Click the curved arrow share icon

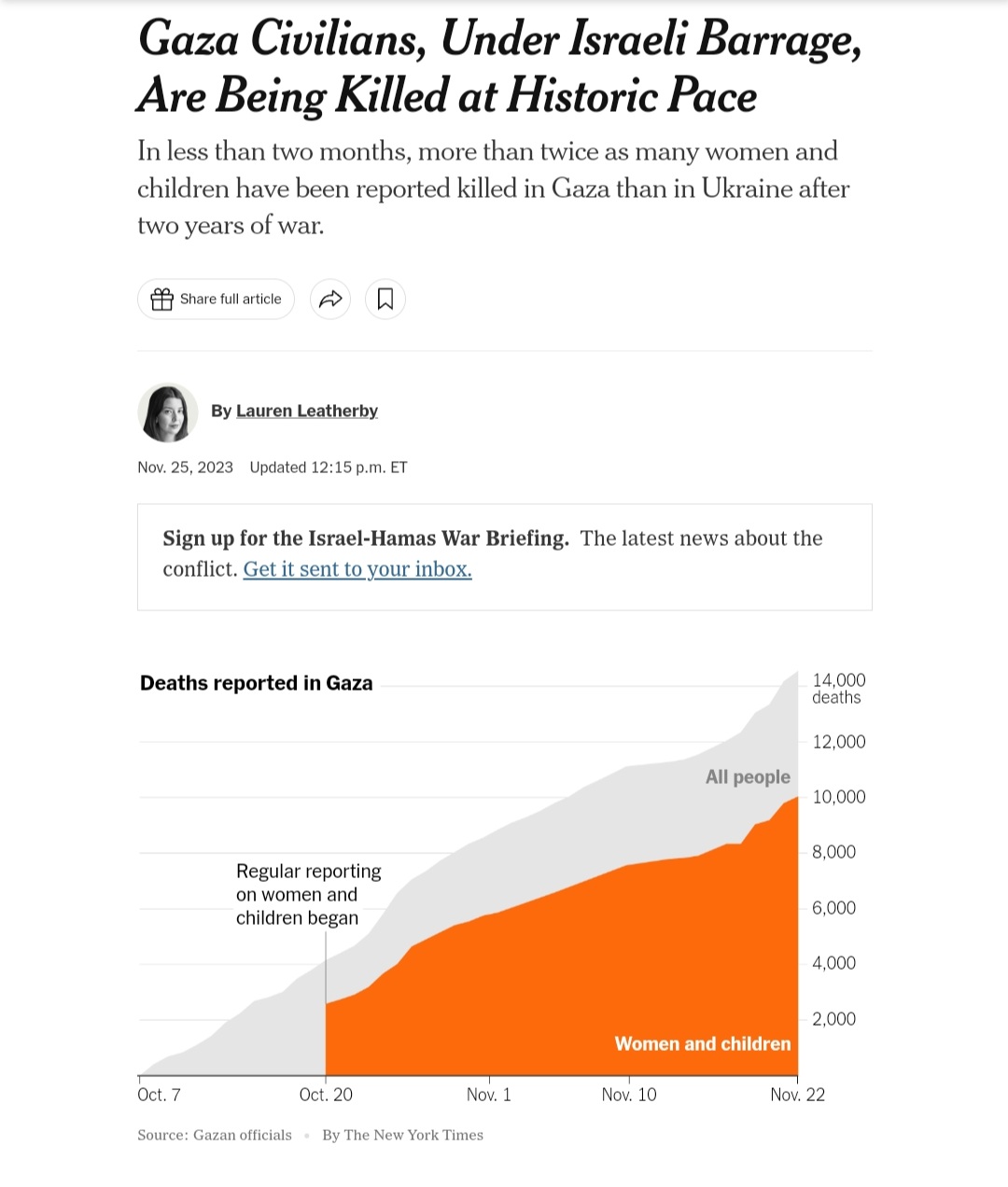(x=330, y=300)
